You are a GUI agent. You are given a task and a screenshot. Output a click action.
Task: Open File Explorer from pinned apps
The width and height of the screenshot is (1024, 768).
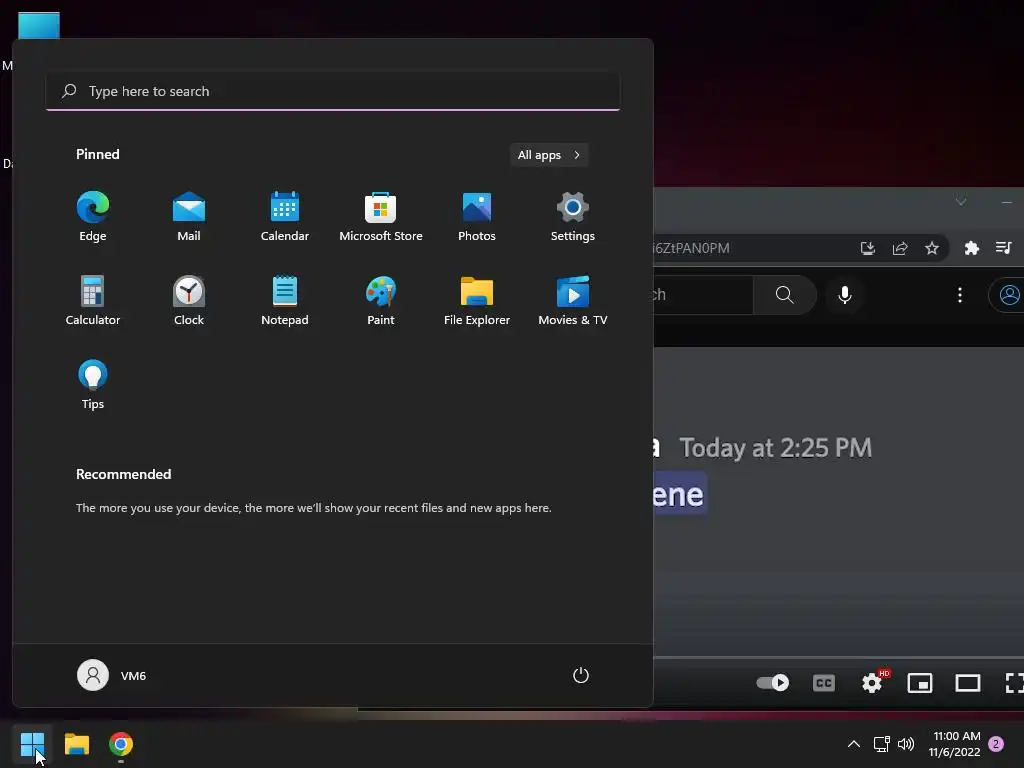pyautogui.click(x=477, y=301)
